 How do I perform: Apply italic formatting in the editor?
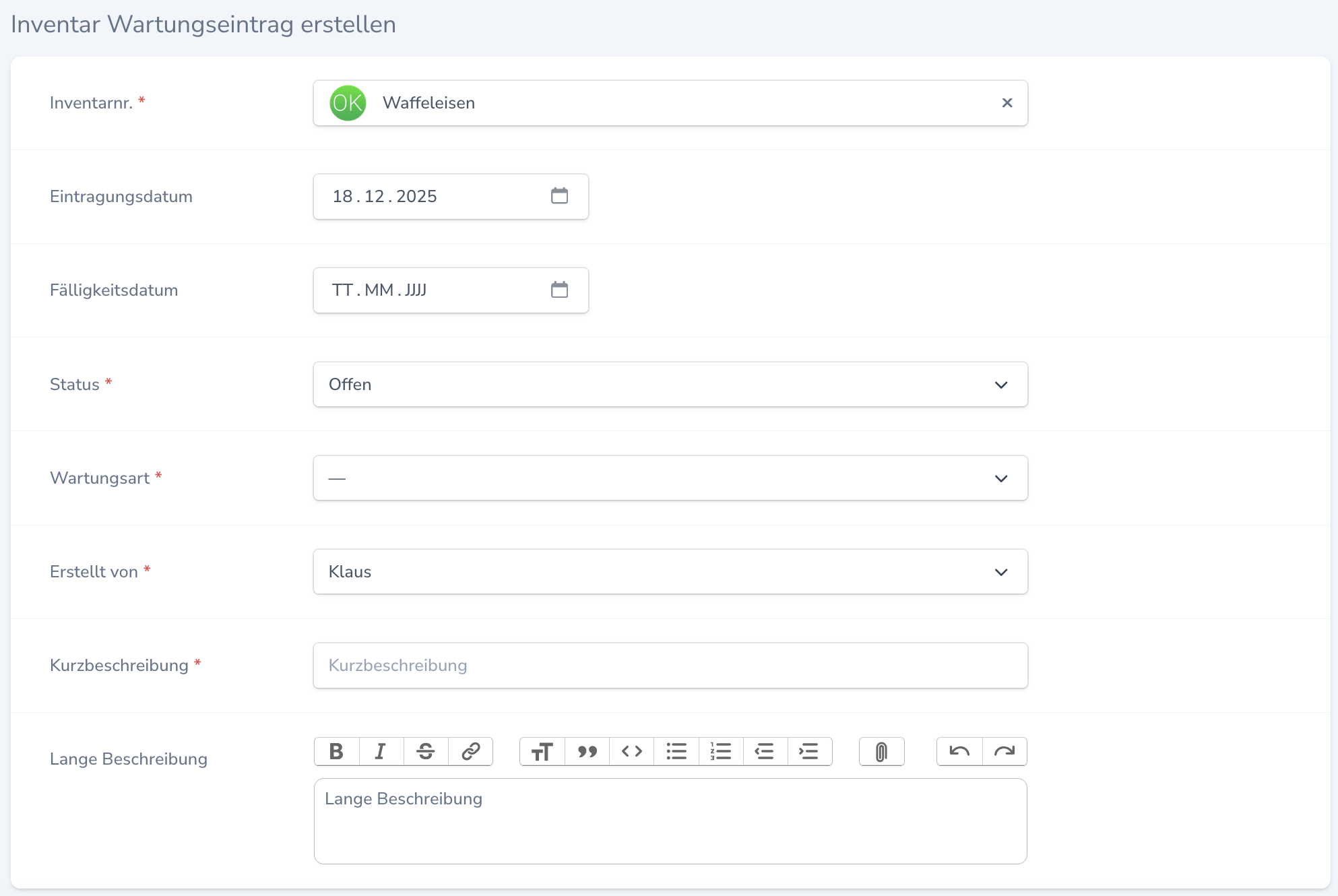(x=381, y=751)
